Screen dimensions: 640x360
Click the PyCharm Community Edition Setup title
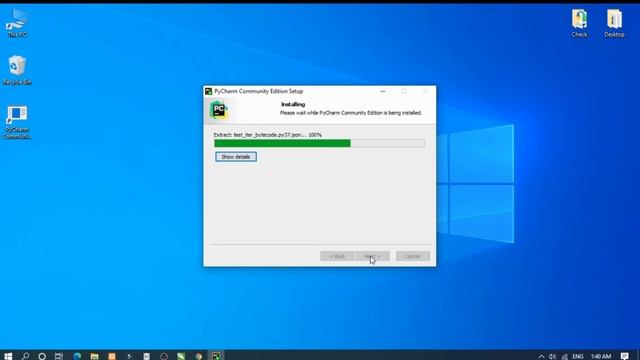click(x=259, y=91)
